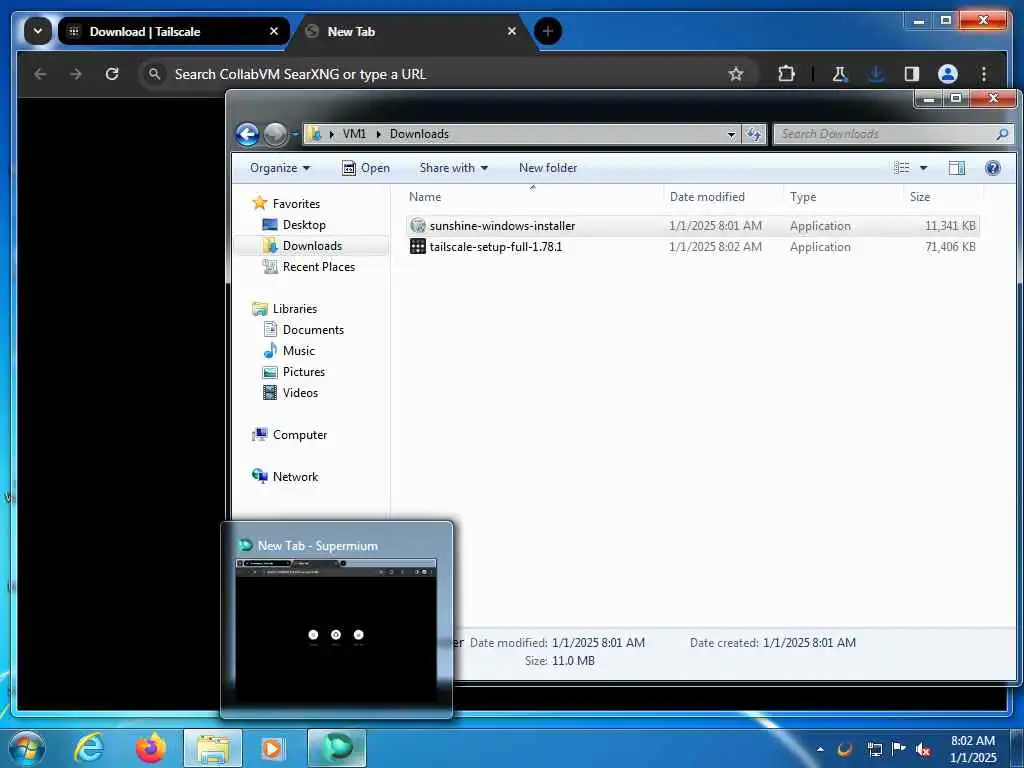Toggle the browser side panel
Screen dimensions: 1024x768
[912, 74]
